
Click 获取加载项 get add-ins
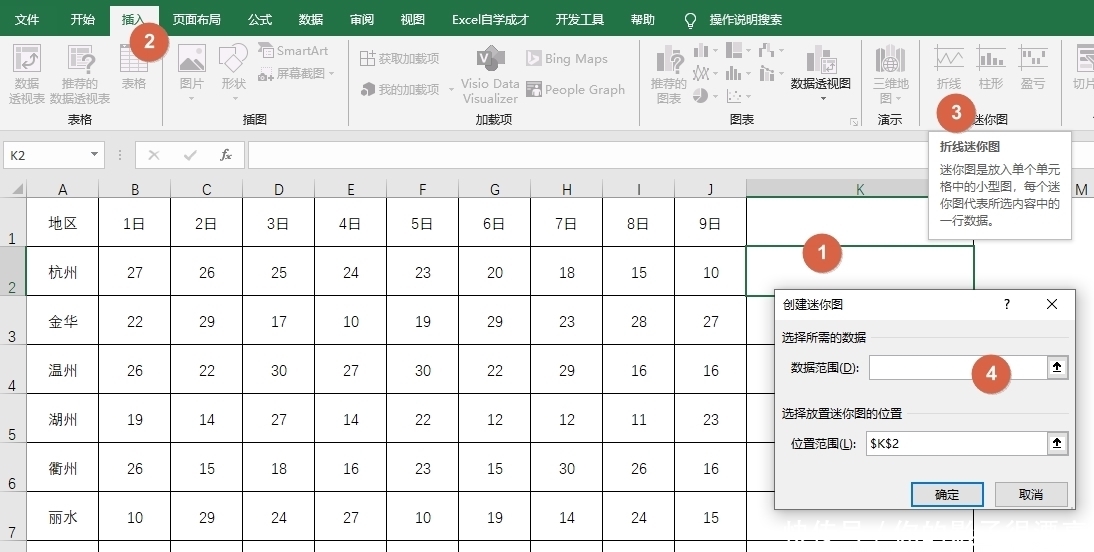coord(400,59)
